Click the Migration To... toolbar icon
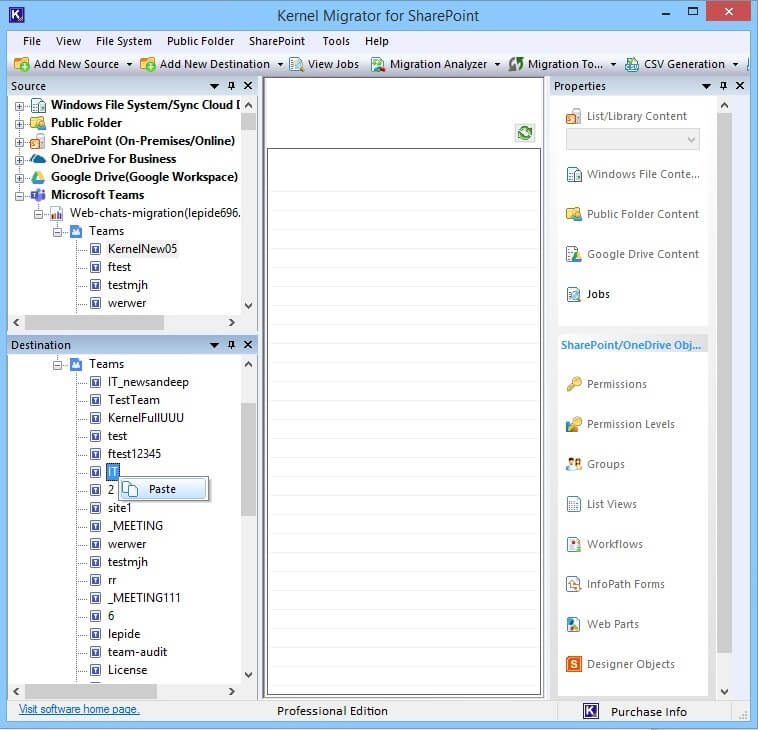Viewport: 758px width, 730px height. coord(516,64)
